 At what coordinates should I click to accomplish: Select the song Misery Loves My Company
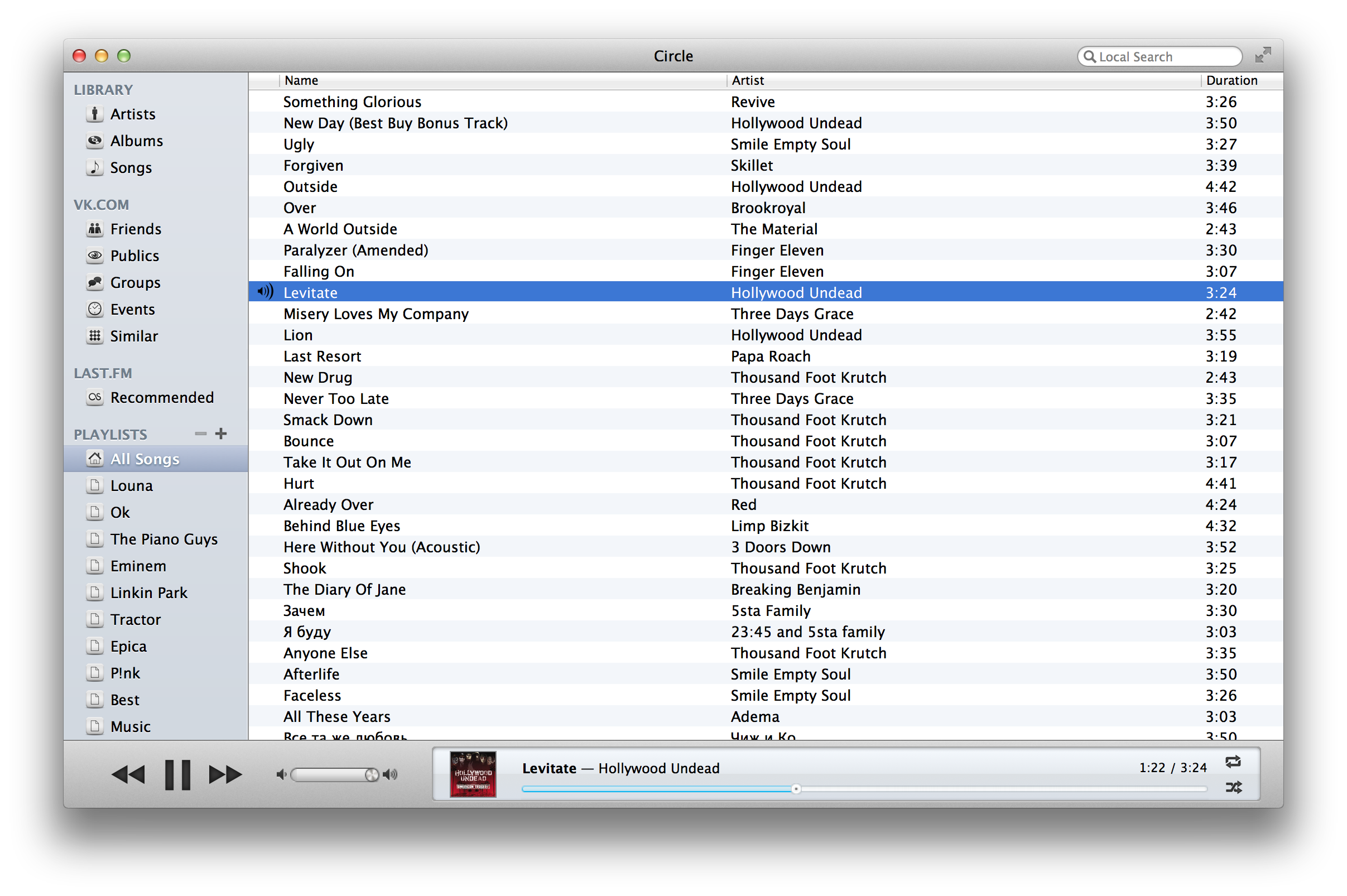coord(766,314)
